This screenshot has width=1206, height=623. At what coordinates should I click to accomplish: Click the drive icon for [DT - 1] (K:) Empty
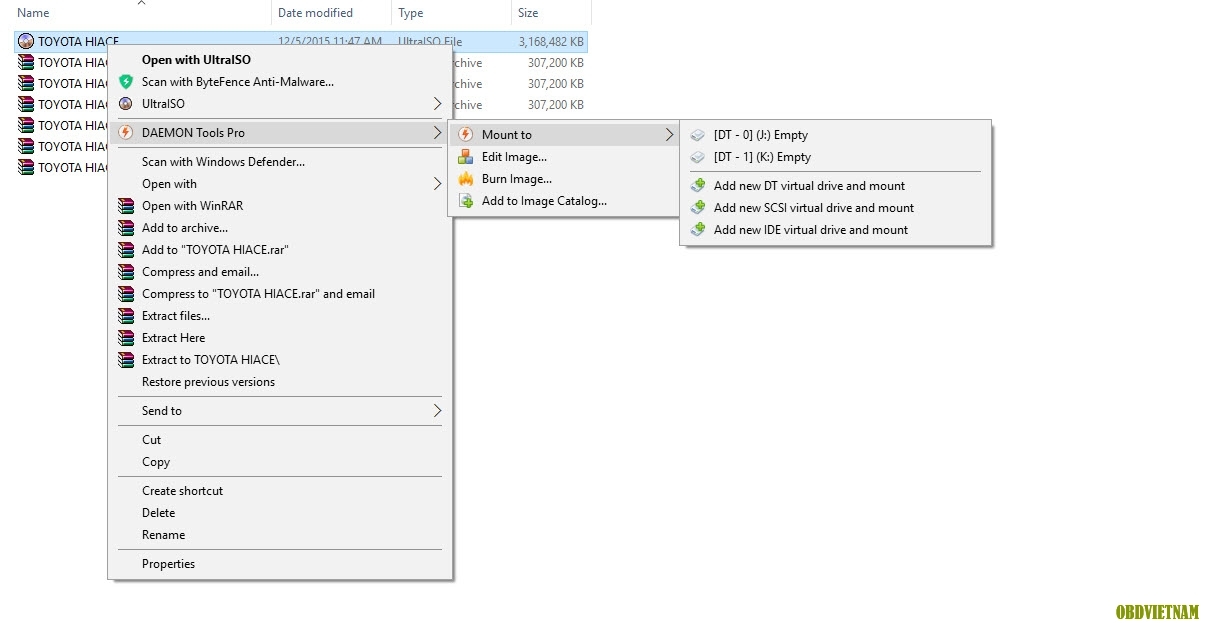pyautogui.click(x=698, y=157)
